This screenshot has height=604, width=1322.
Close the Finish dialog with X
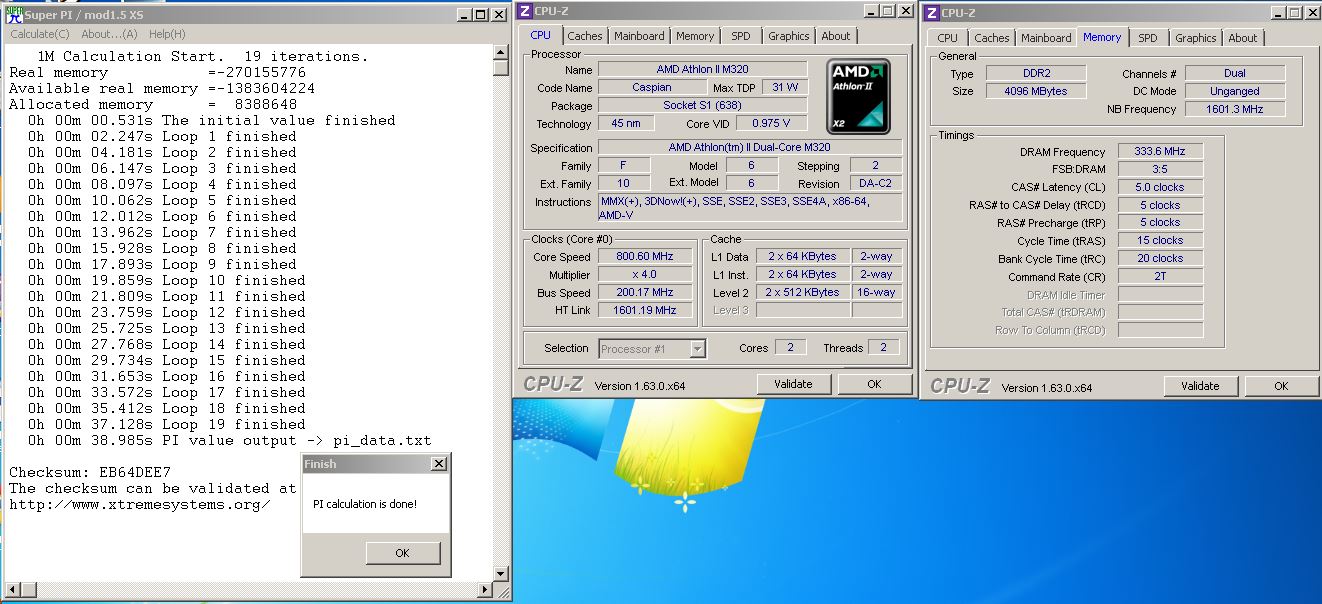coord(438,464)
